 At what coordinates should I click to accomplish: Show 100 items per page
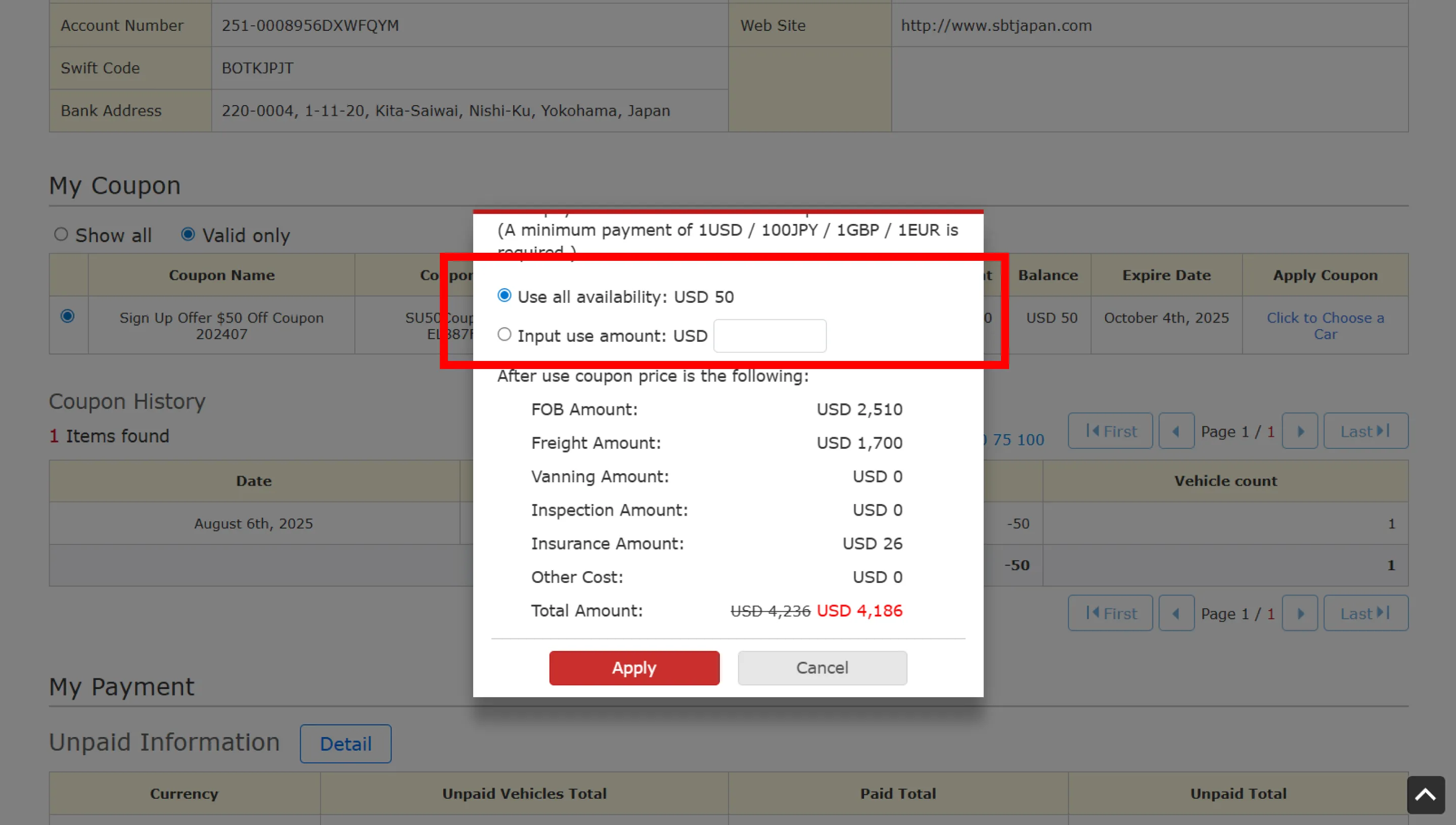click(x=1030, y=440)
